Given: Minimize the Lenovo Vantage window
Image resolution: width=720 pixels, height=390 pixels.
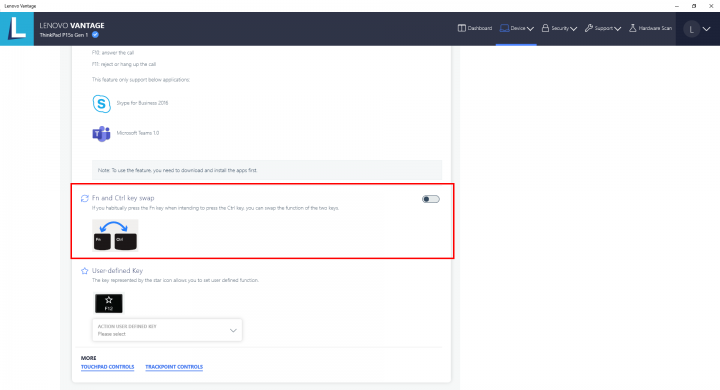Looking at the screenshot, I should click(677, 6).
